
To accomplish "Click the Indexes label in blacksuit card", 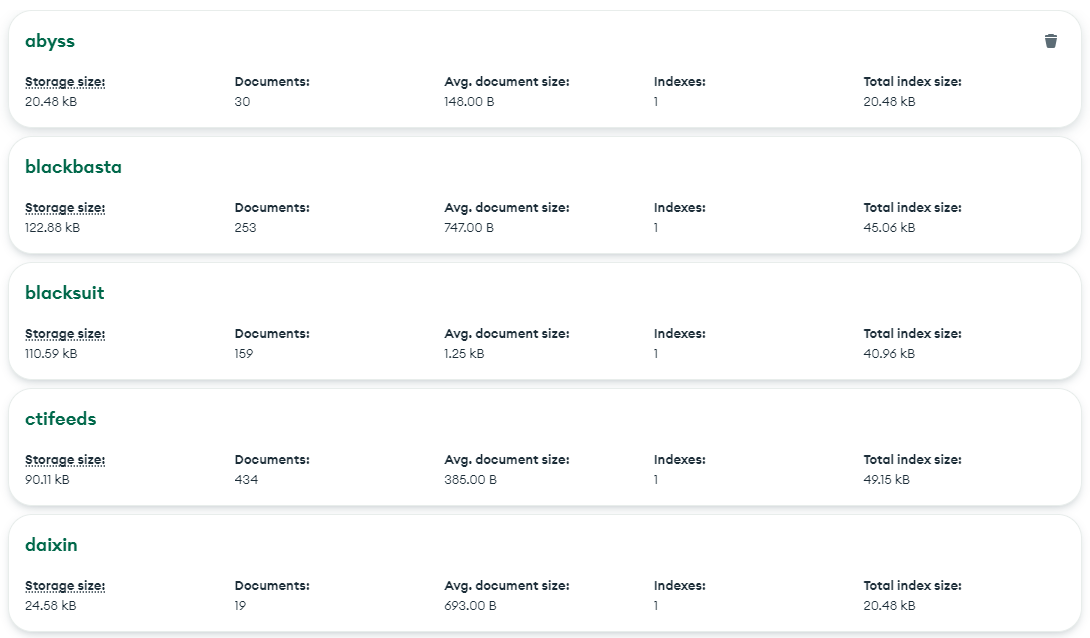I will tap(679, 334).
